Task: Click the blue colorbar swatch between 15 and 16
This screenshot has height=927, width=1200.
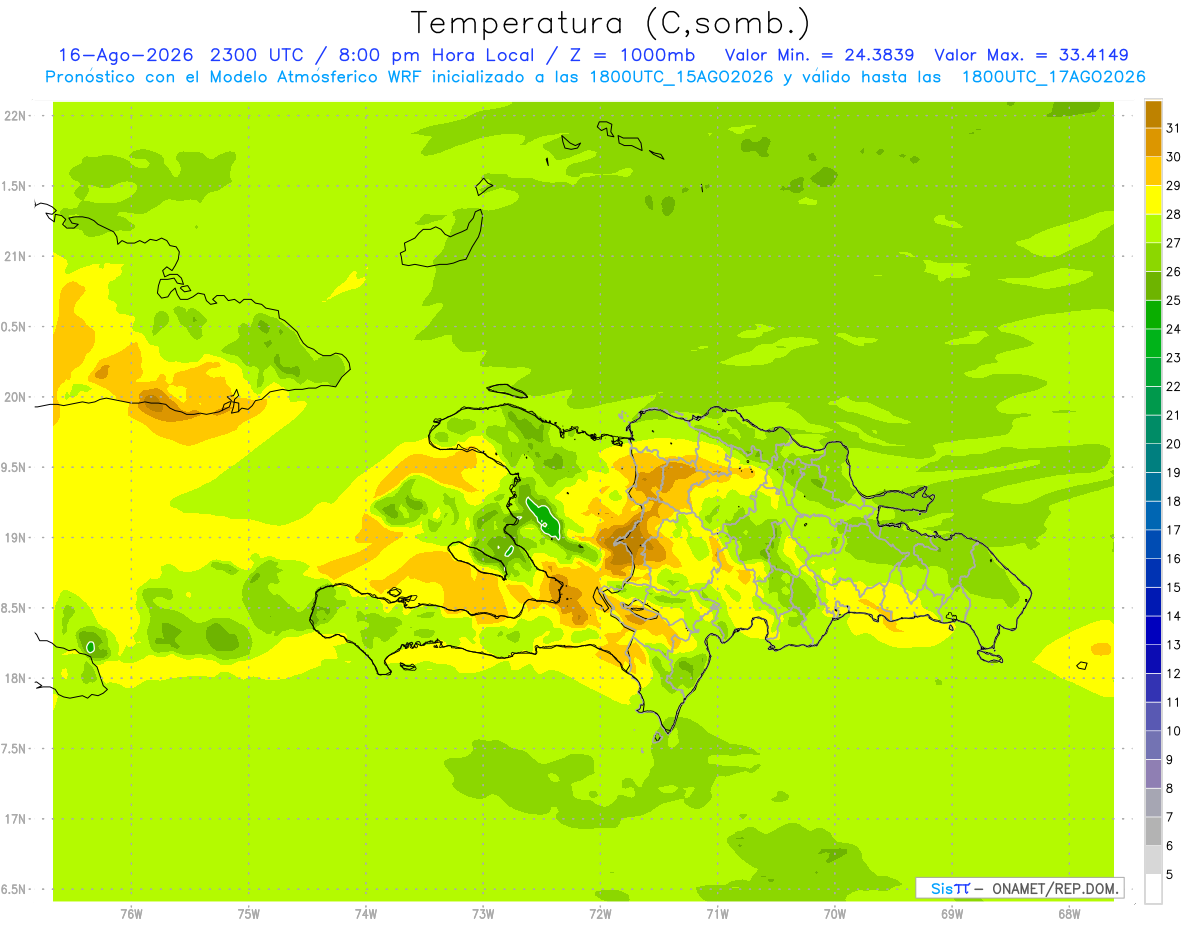Action: 1153,573
